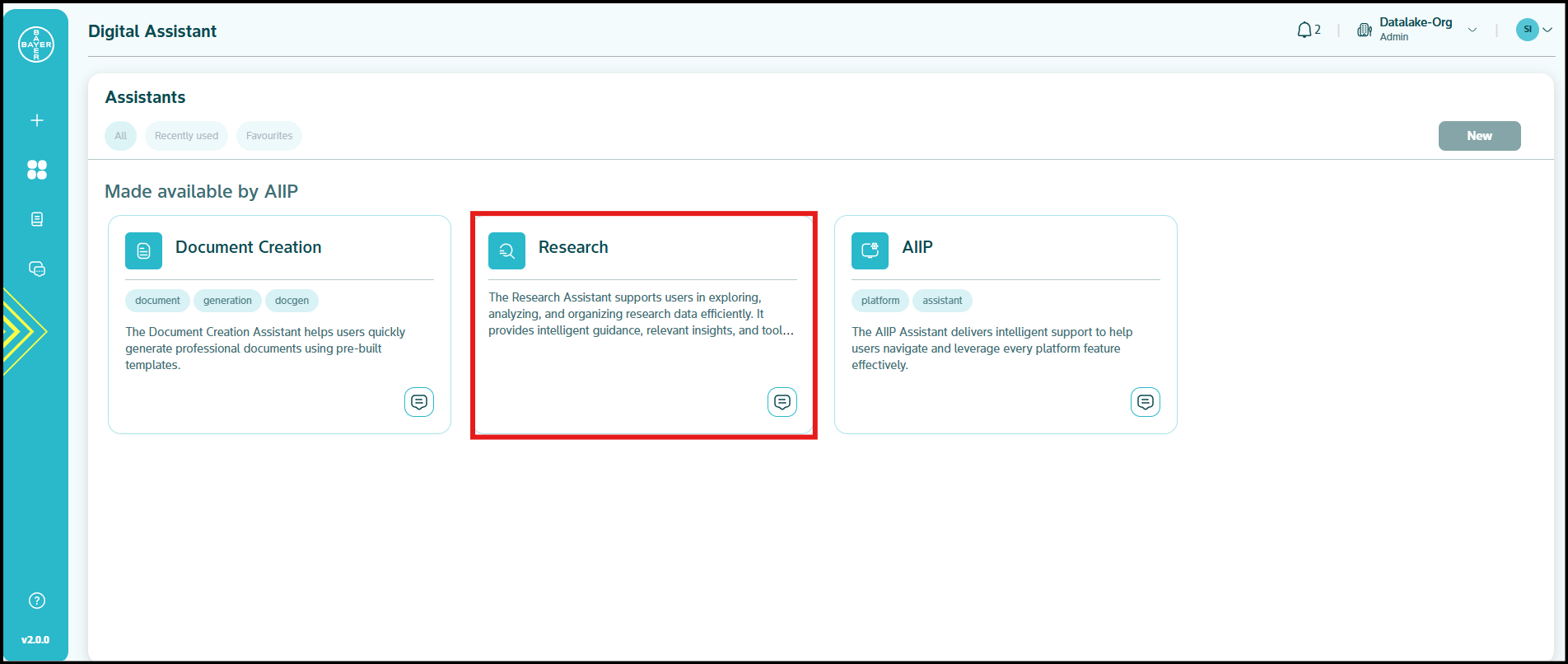Screen dimensions: 1568x664
Task: Start chat on Document Creation card
Action: coord(418,402)
